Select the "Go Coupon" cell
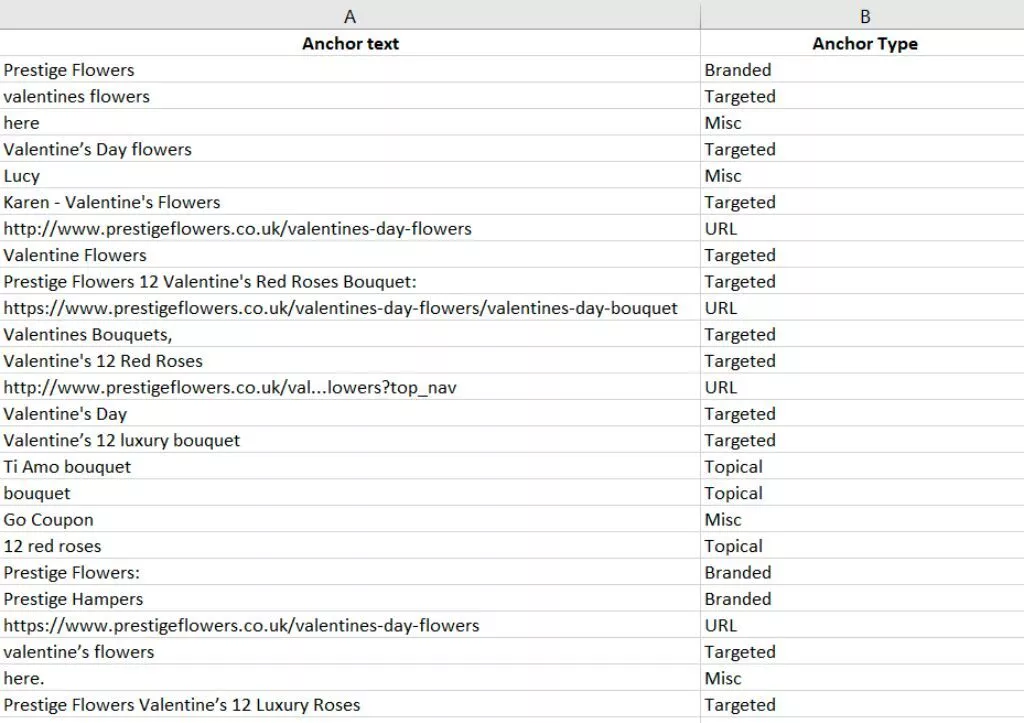Screen dimensions: 1024x723 pos(48,520)
